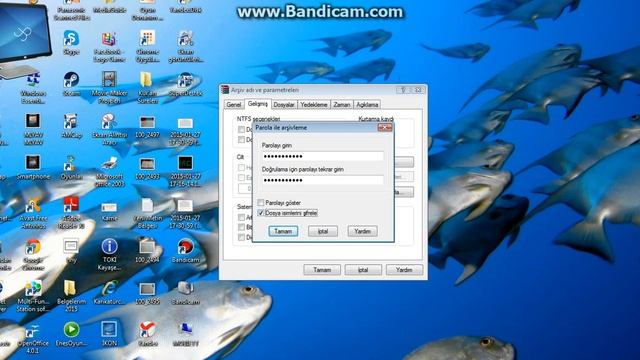Click İptal in Arşiv adı ve parametreleri window
The width and height of the screenshot is (640, 360).
point(363,270)
